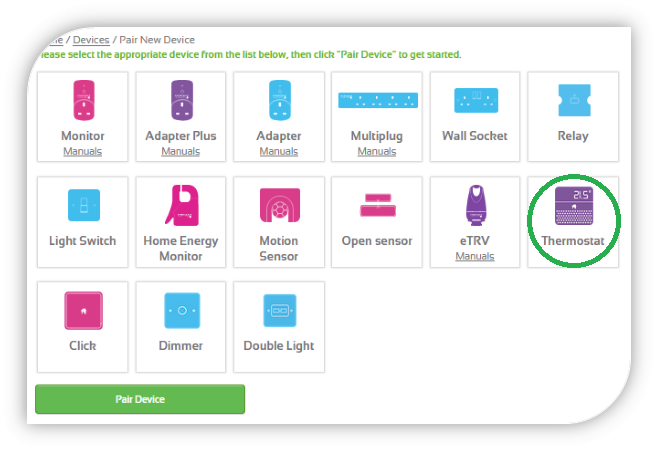
Task: Pick the pink Motion Sensor icon
Action: click(x=280, y=205)
